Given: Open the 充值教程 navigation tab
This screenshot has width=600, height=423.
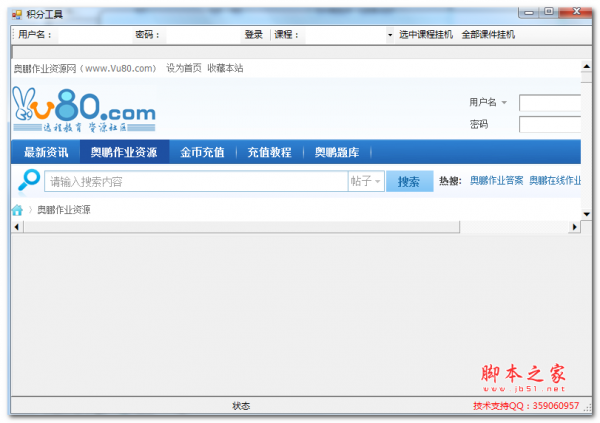Looking at the screenshot, I should (x=269, y=152).
